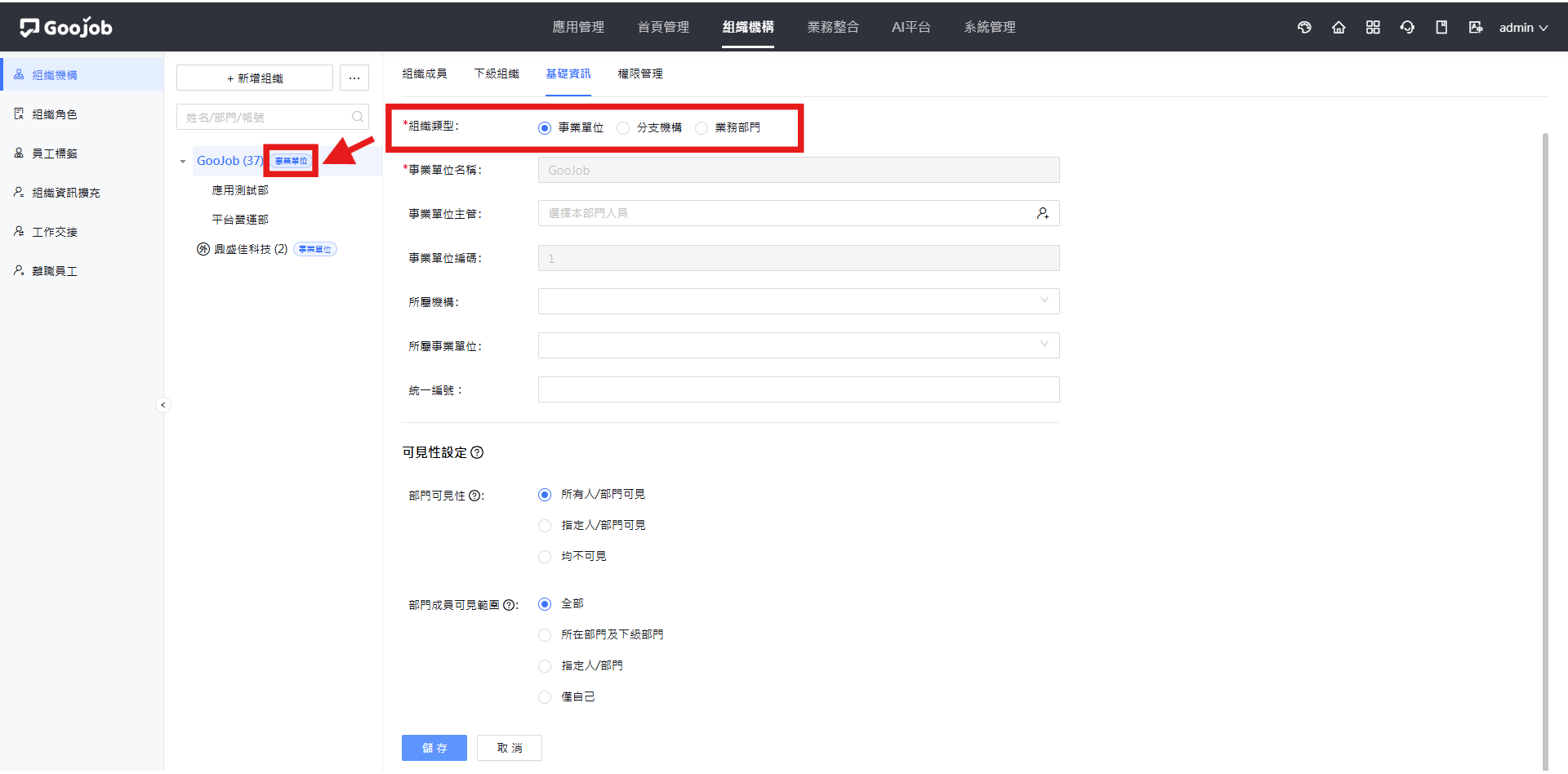Select 指定人/部門可見 radio
This screenshot has height=774, width=1568.
545,526
